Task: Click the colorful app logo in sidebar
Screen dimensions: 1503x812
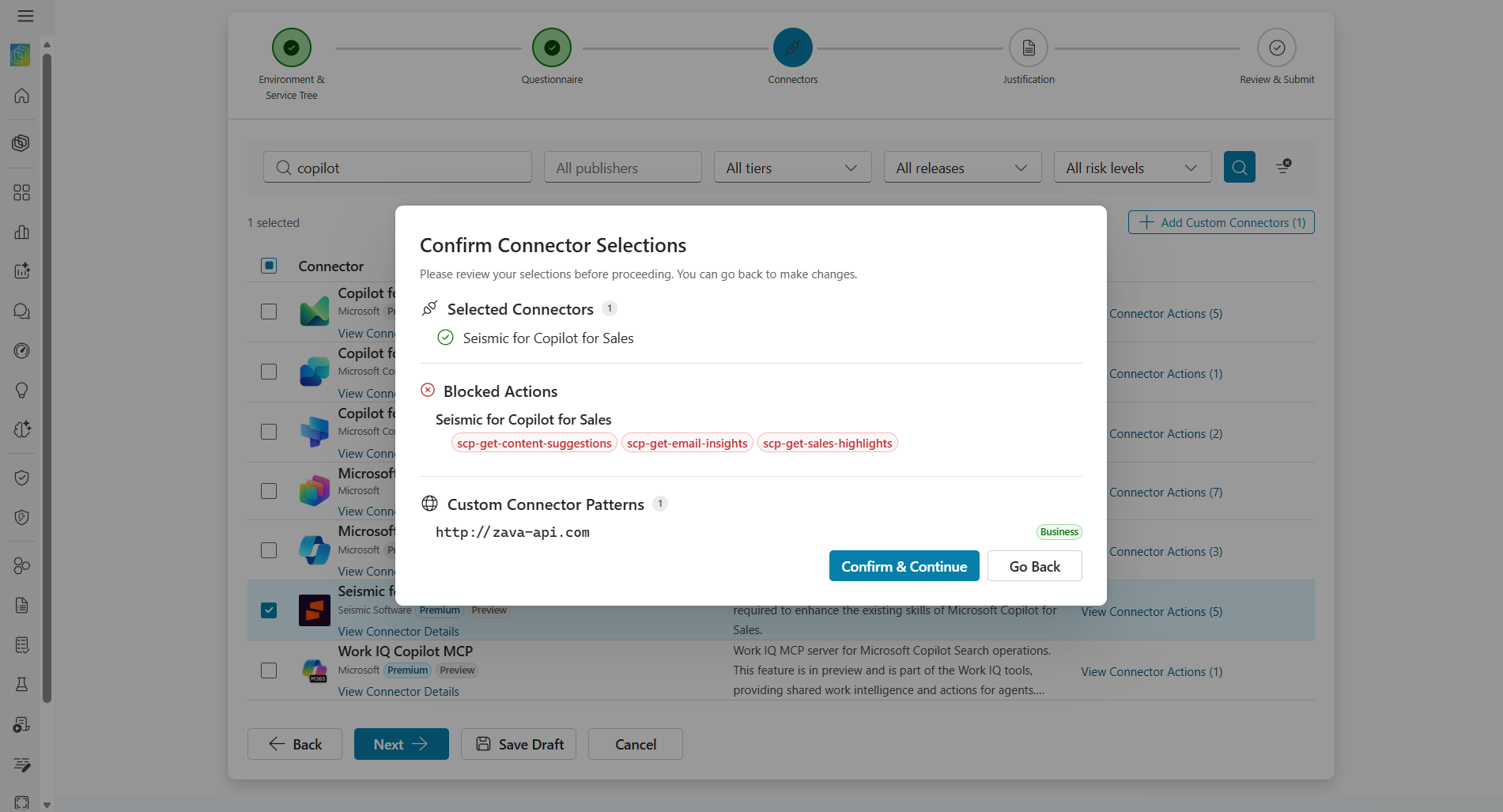Action: coord(21,55)
